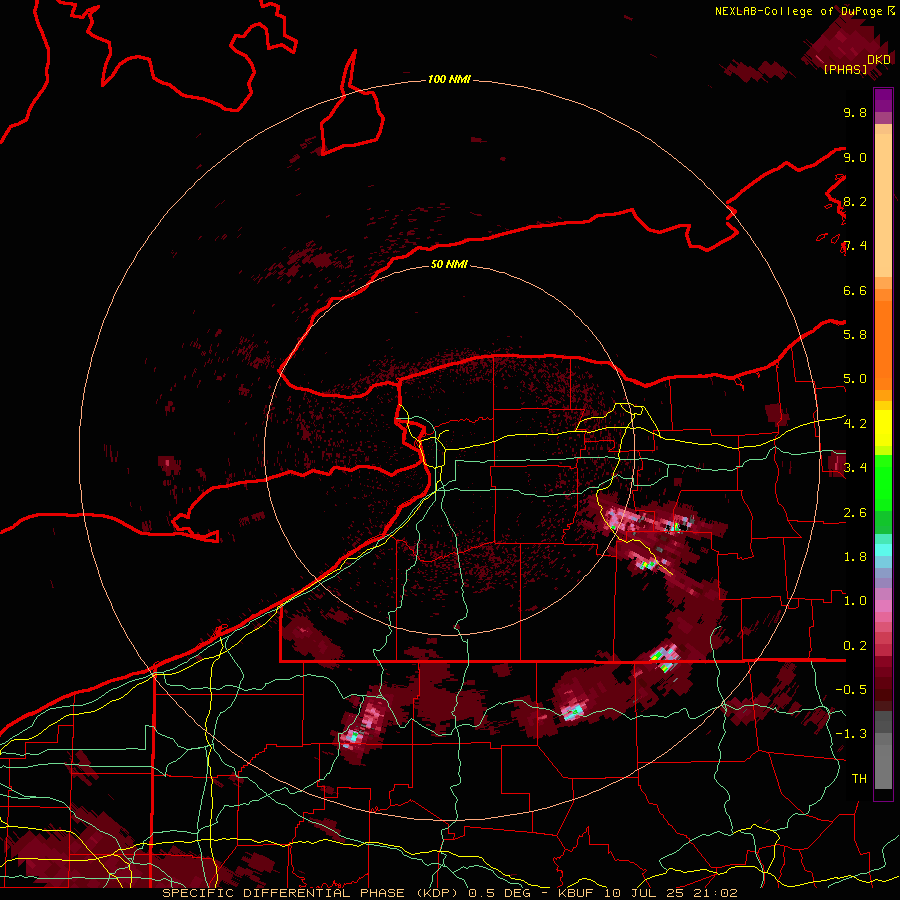Viewport: 900px width, 900px height.
Task: Pick the cyan color bar segment
Action: [x=883, y=550]
